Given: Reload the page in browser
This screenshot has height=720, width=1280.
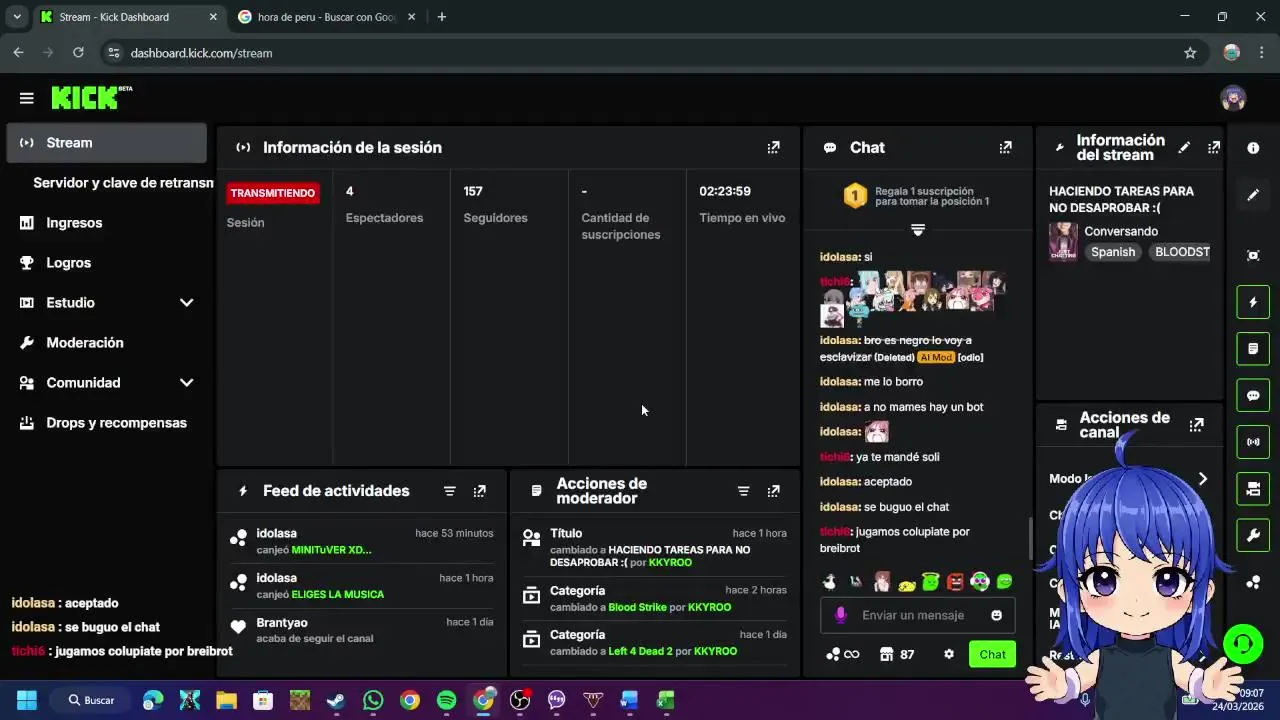Looking at the screenshot, I should tap(78, 53).
